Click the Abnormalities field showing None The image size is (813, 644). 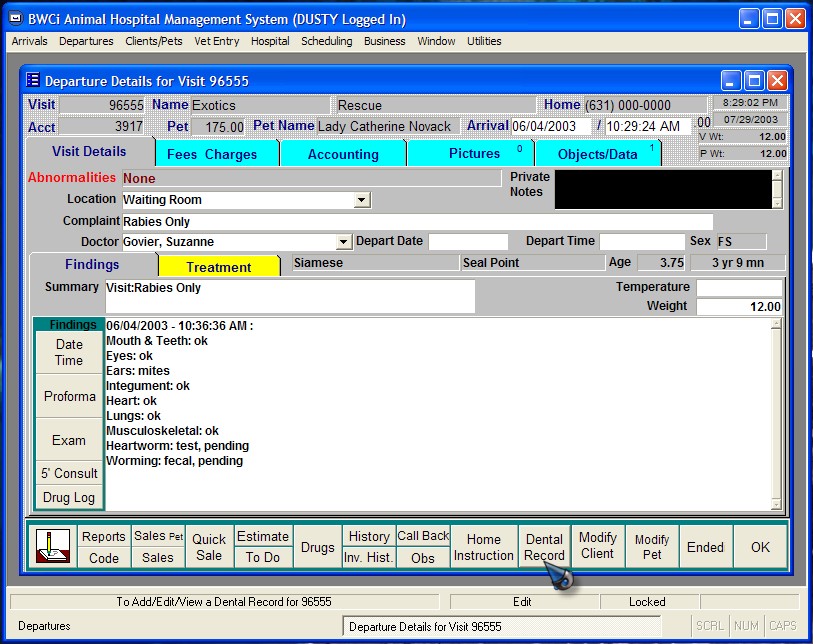click(x=312, y=178)
